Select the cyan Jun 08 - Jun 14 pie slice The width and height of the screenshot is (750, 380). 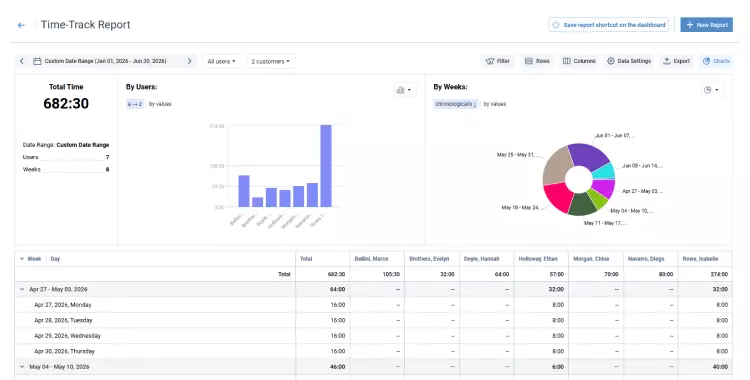tap(604, 171)
